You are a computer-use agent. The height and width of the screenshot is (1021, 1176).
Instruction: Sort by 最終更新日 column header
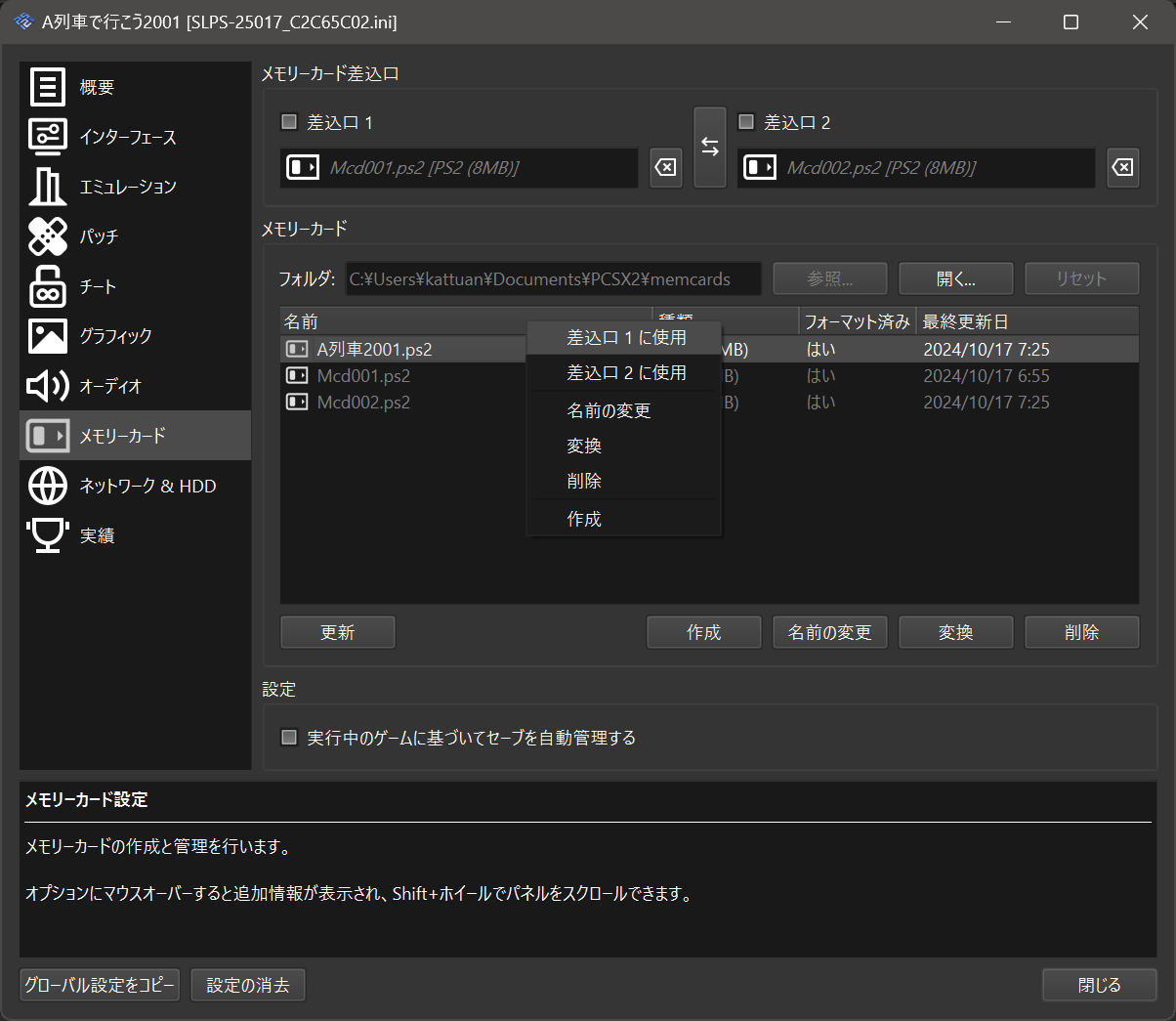tap(1028, 321)
